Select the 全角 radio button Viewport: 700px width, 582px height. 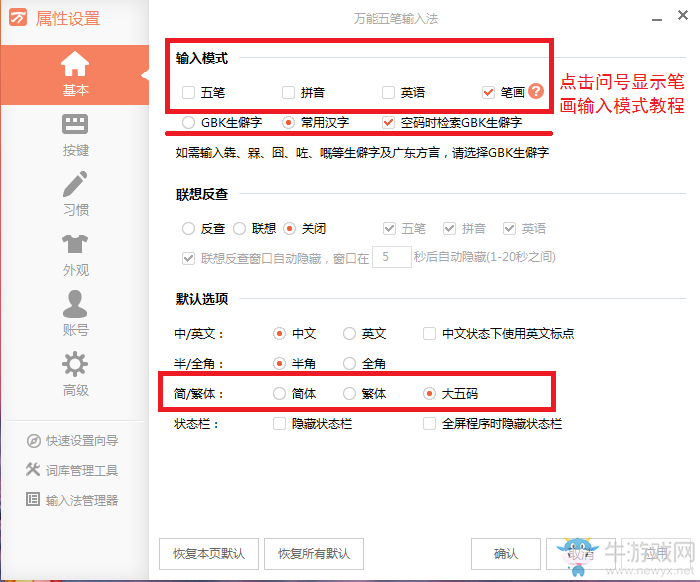[x=349, y=363]
